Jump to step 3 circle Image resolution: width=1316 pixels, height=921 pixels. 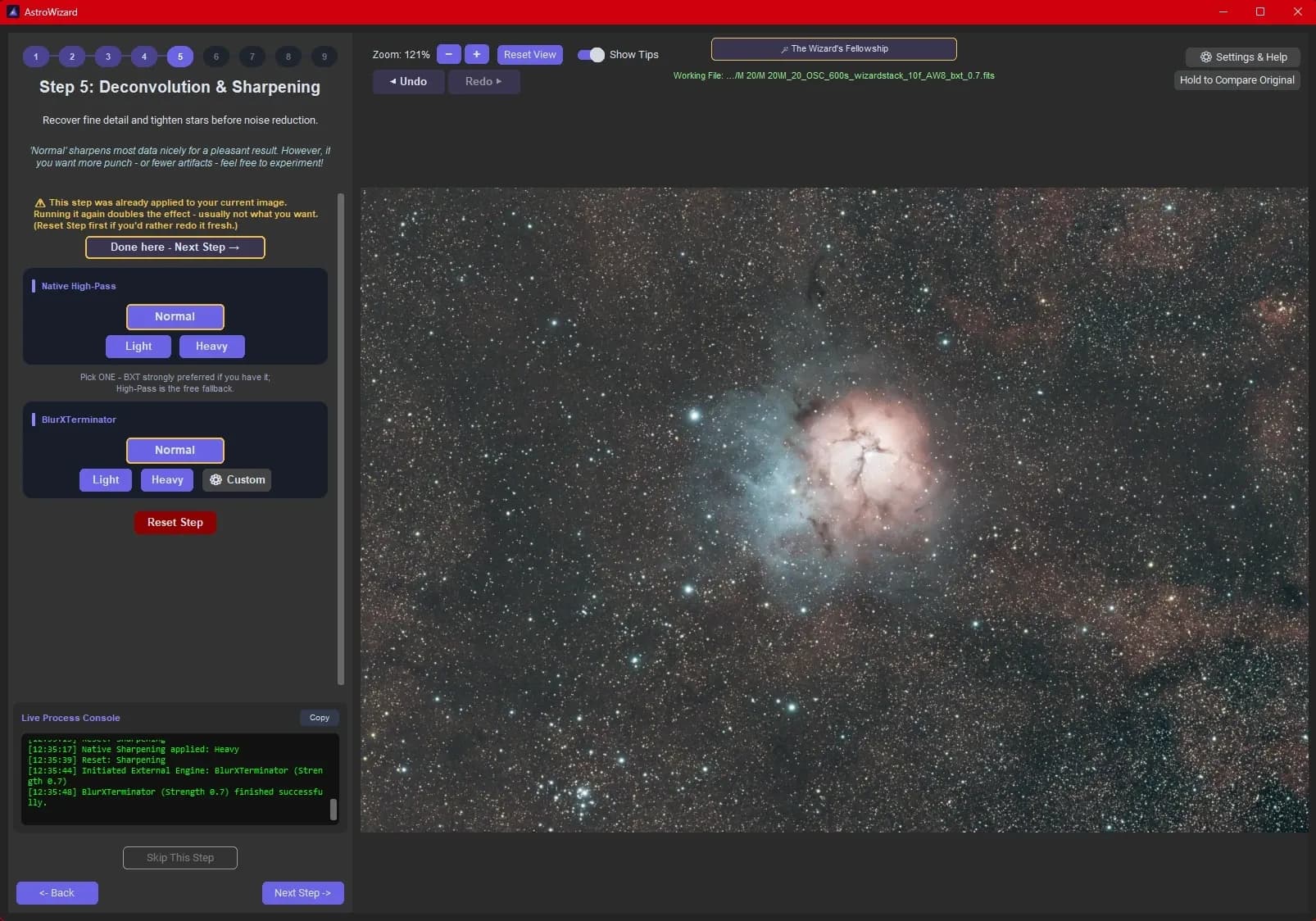click(x=108, y=57)
